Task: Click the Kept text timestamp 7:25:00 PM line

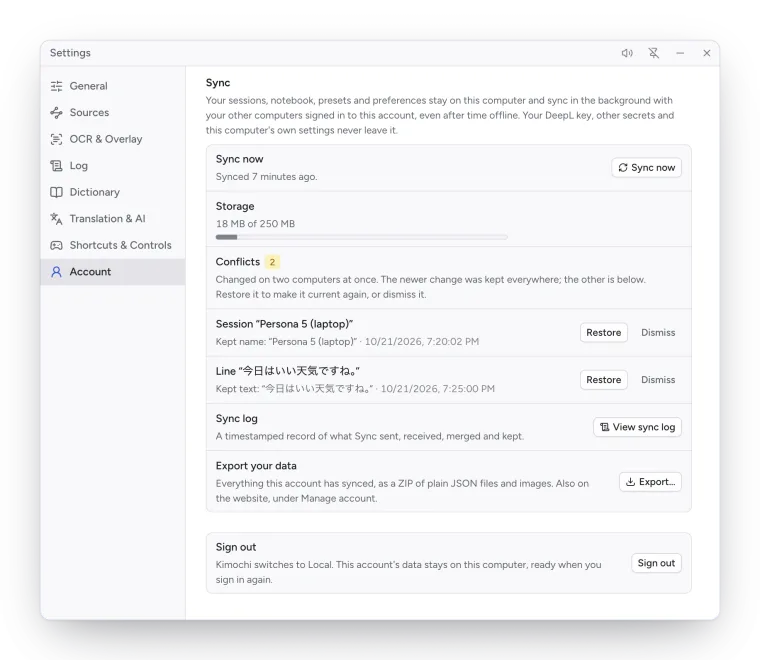Action: 355,389
